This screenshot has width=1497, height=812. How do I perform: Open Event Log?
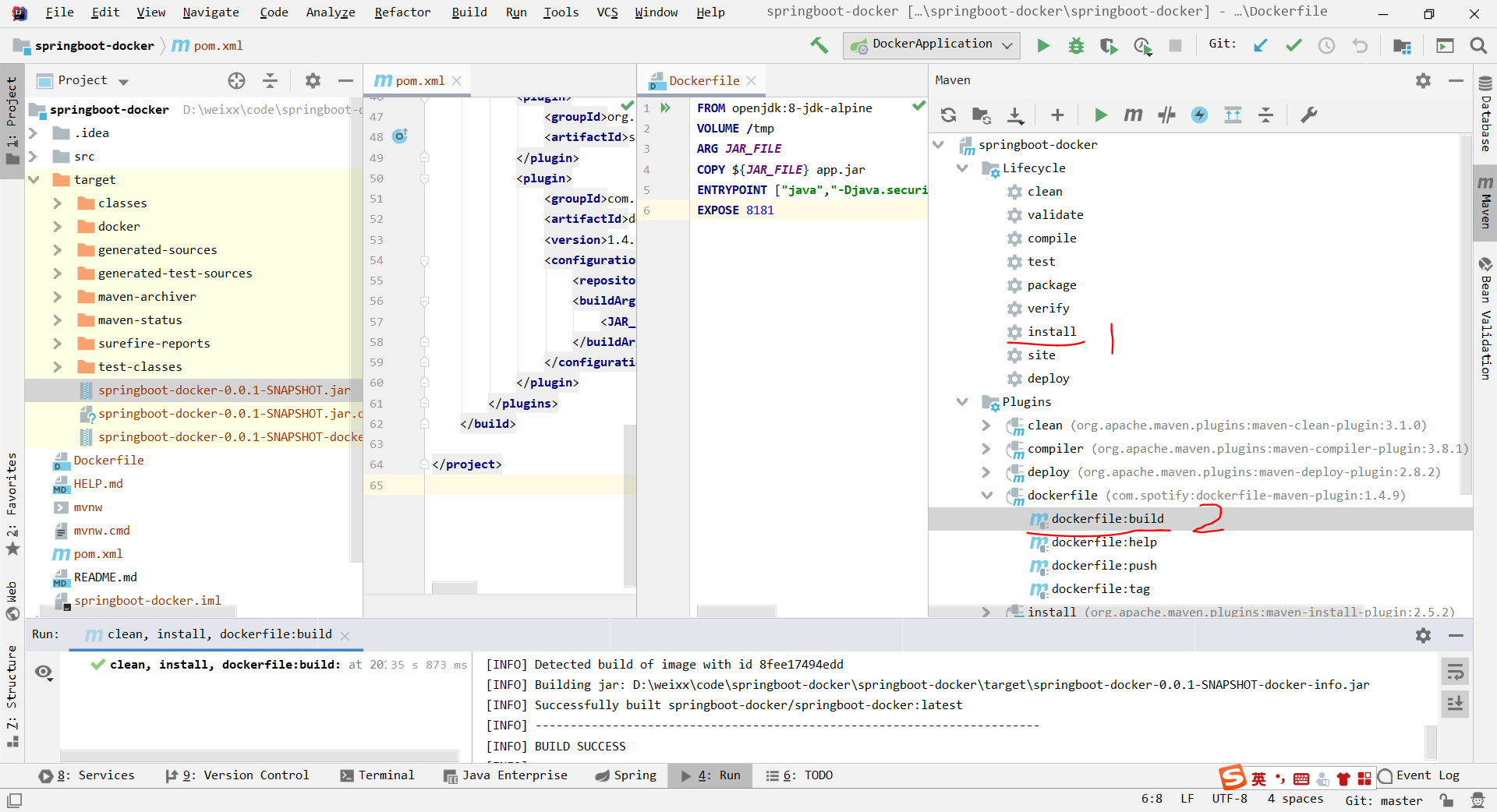click(x=1419, y=775)
